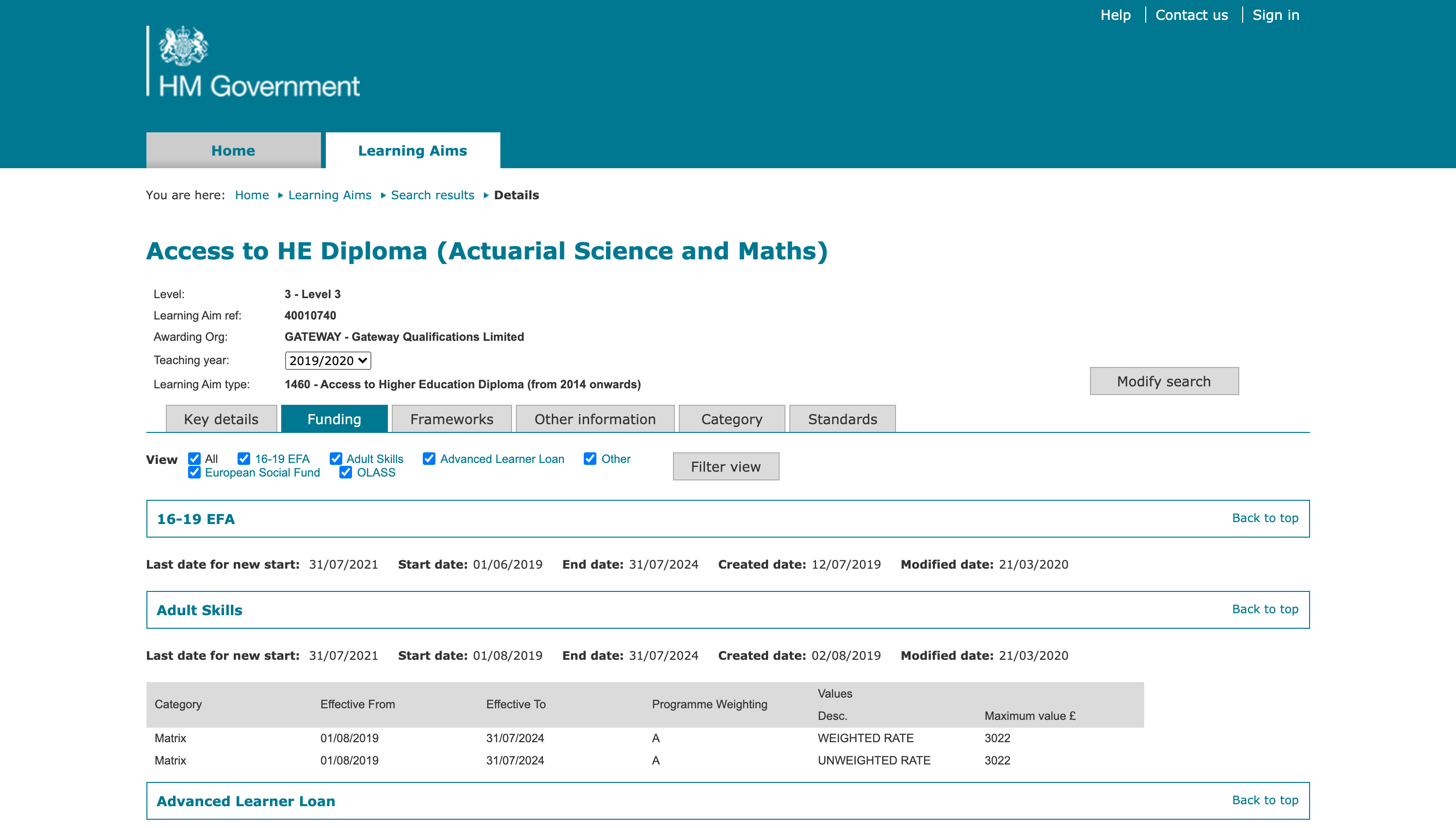This screenshot has height=828, width=1456.
Task: Click the Modify search button
Action: click(x=1164, y=381)
